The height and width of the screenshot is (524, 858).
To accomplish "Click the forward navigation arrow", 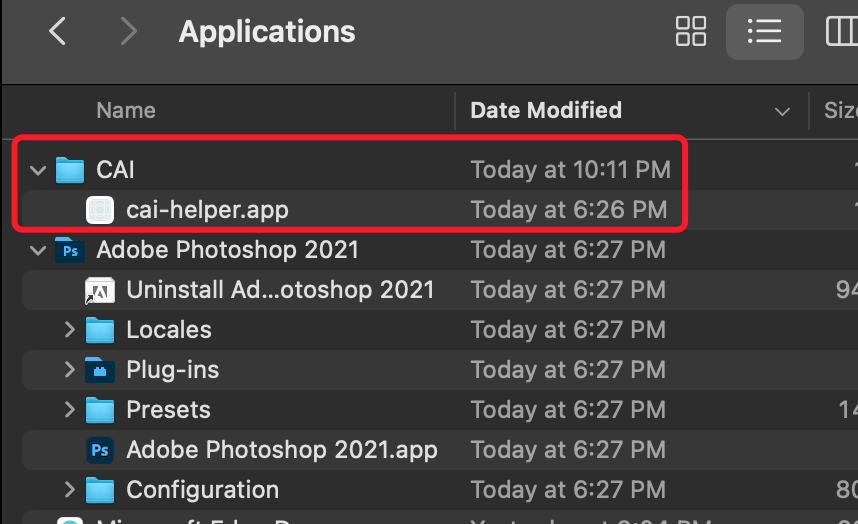I will tap(128, 32).
